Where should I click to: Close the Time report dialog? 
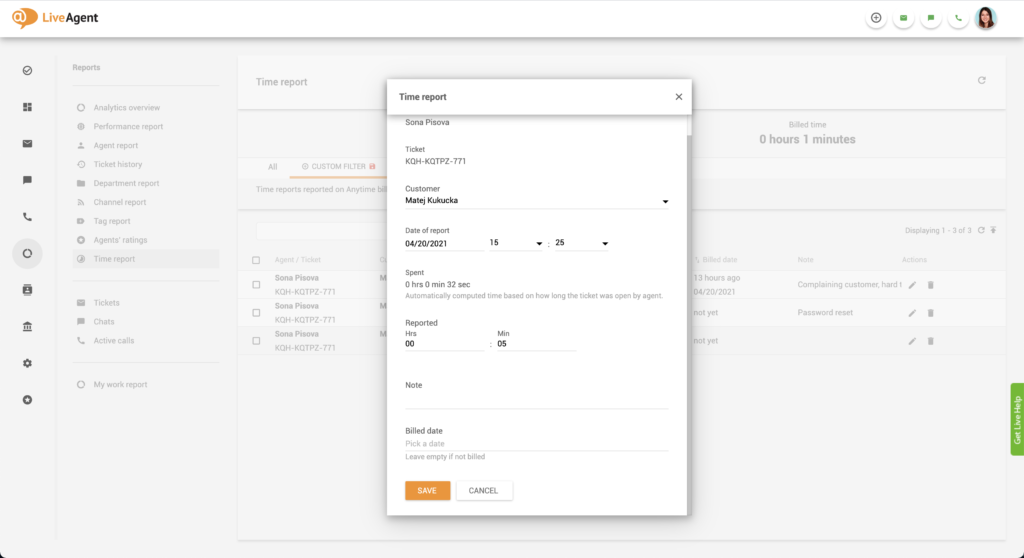[678, 97]
